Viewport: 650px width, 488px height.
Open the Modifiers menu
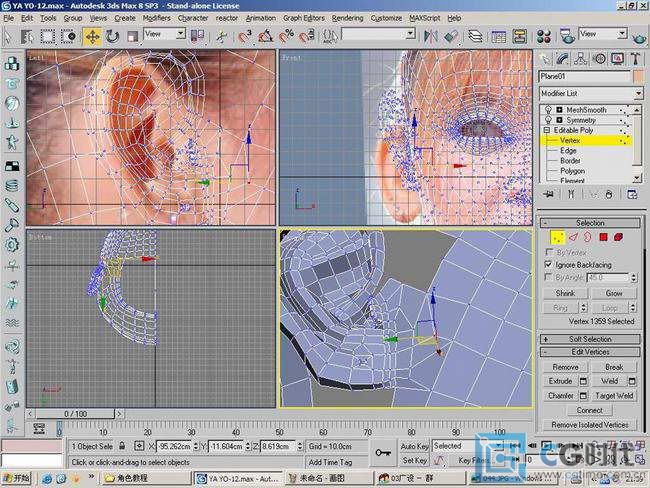click(156, 18)
